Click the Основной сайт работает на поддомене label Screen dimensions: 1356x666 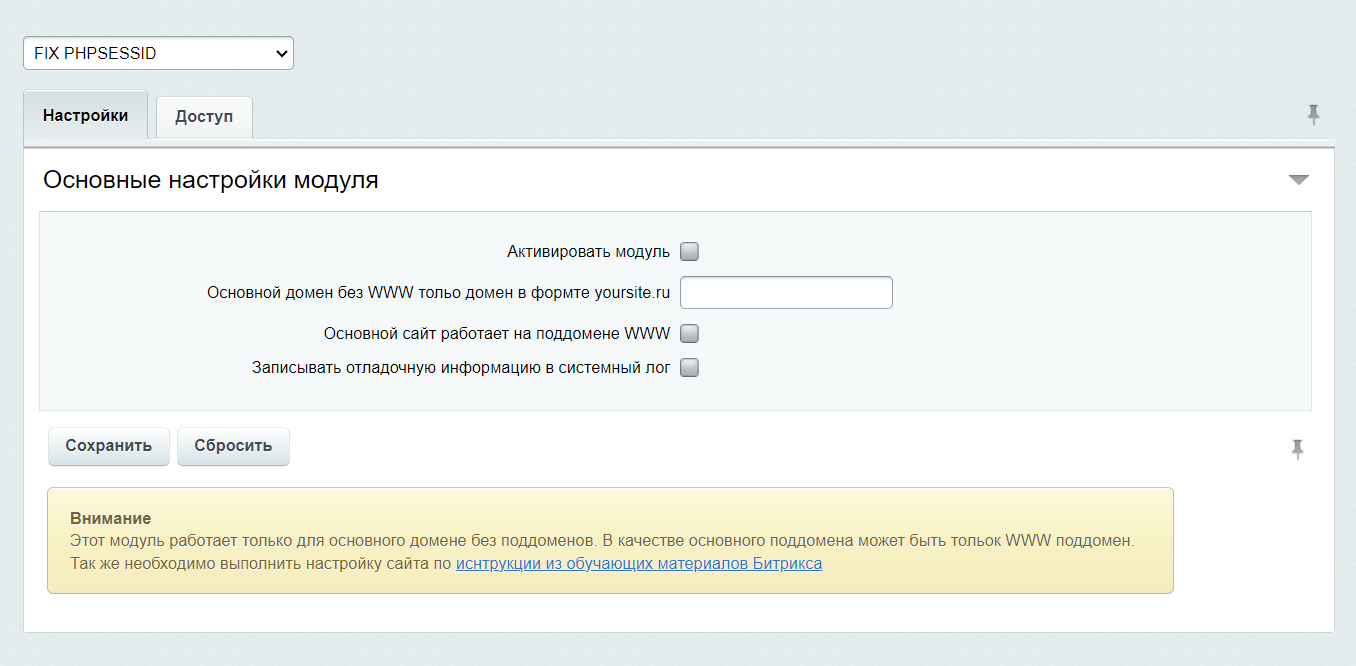point(497,334)
